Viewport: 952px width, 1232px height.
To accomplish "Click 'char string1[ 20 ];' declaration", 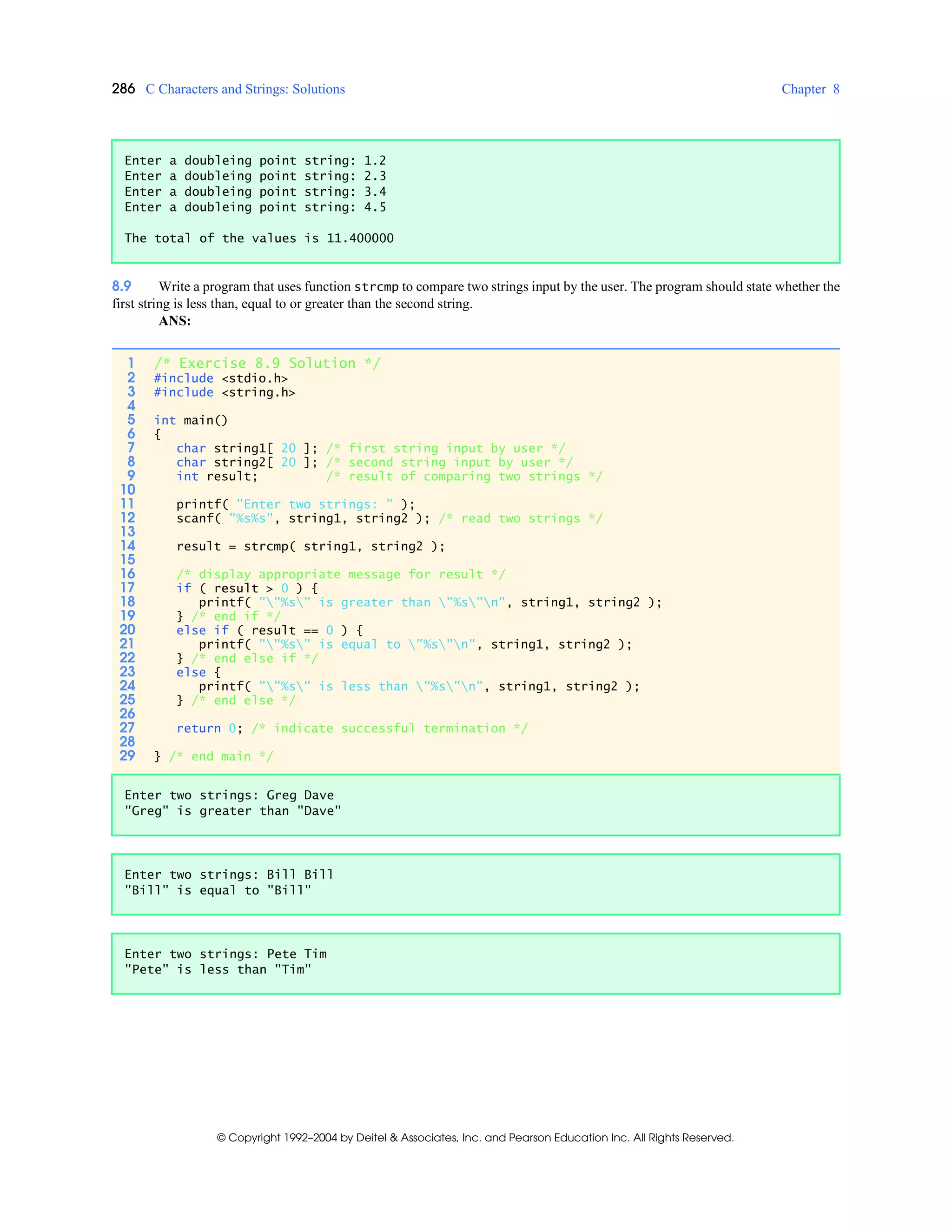I will coord(247,448).
